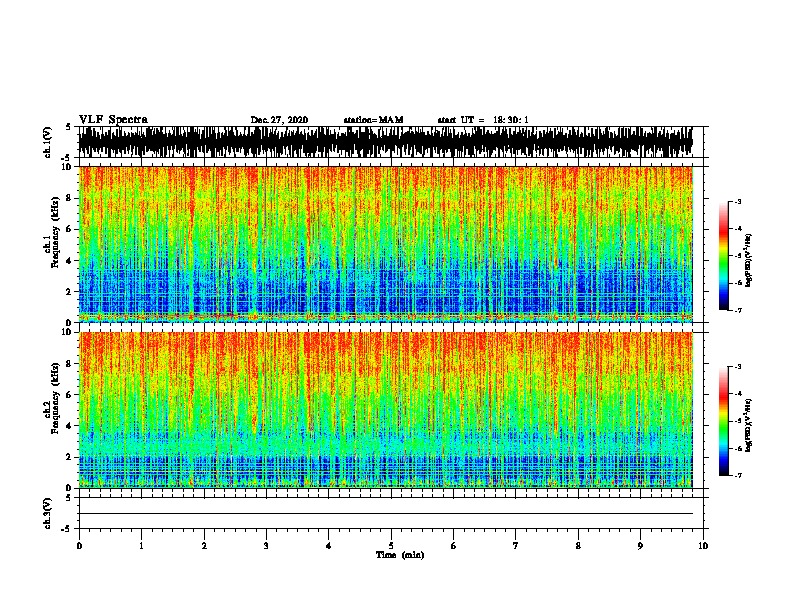Click the "ch.1(V)" axis label
The height and width of the screenshot is (612, 792).
coord(48,142)
